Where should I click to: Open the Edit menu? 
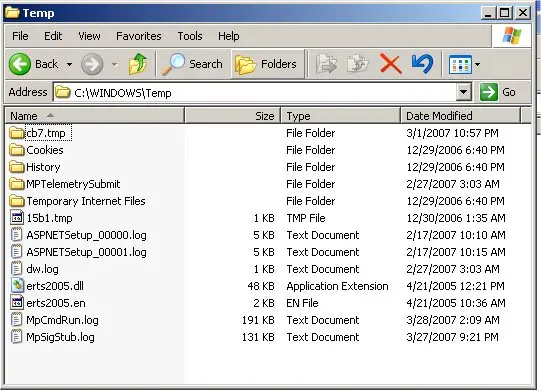coord(53,36)
